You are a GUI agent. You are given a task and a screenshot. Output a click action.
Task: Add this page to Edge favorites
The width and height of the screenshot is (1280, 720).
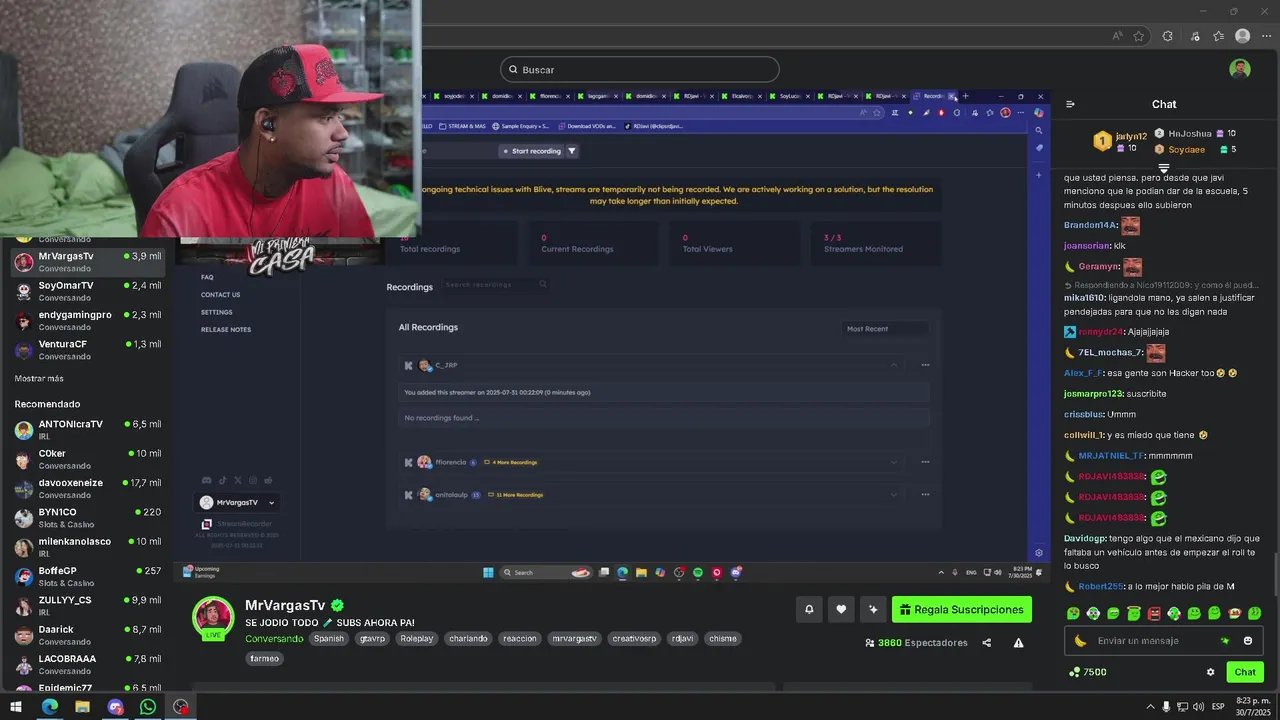(x=1139, y=36)
